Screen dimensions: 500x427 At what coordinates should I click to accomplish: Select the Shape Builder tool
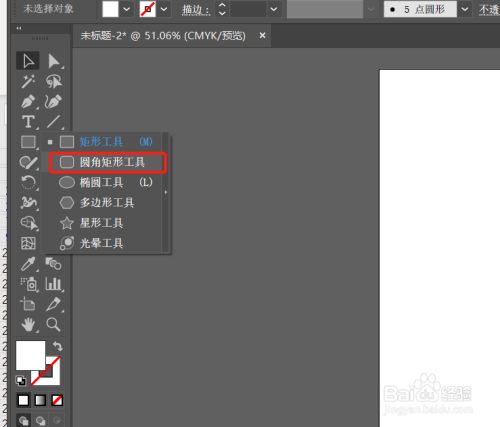(x=28, y=223)
